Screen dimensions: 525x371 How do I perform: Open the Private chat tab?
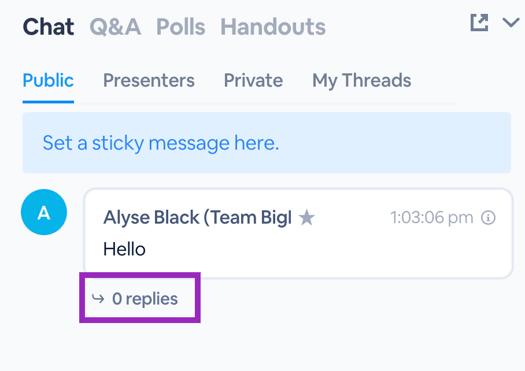click(253, 80)
